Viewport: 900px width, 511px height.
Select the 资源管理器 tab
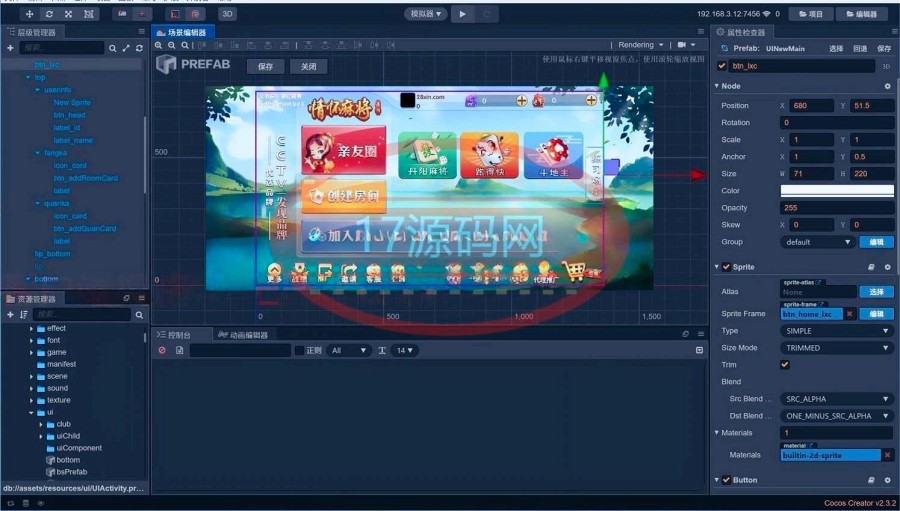tap(32, 299)
